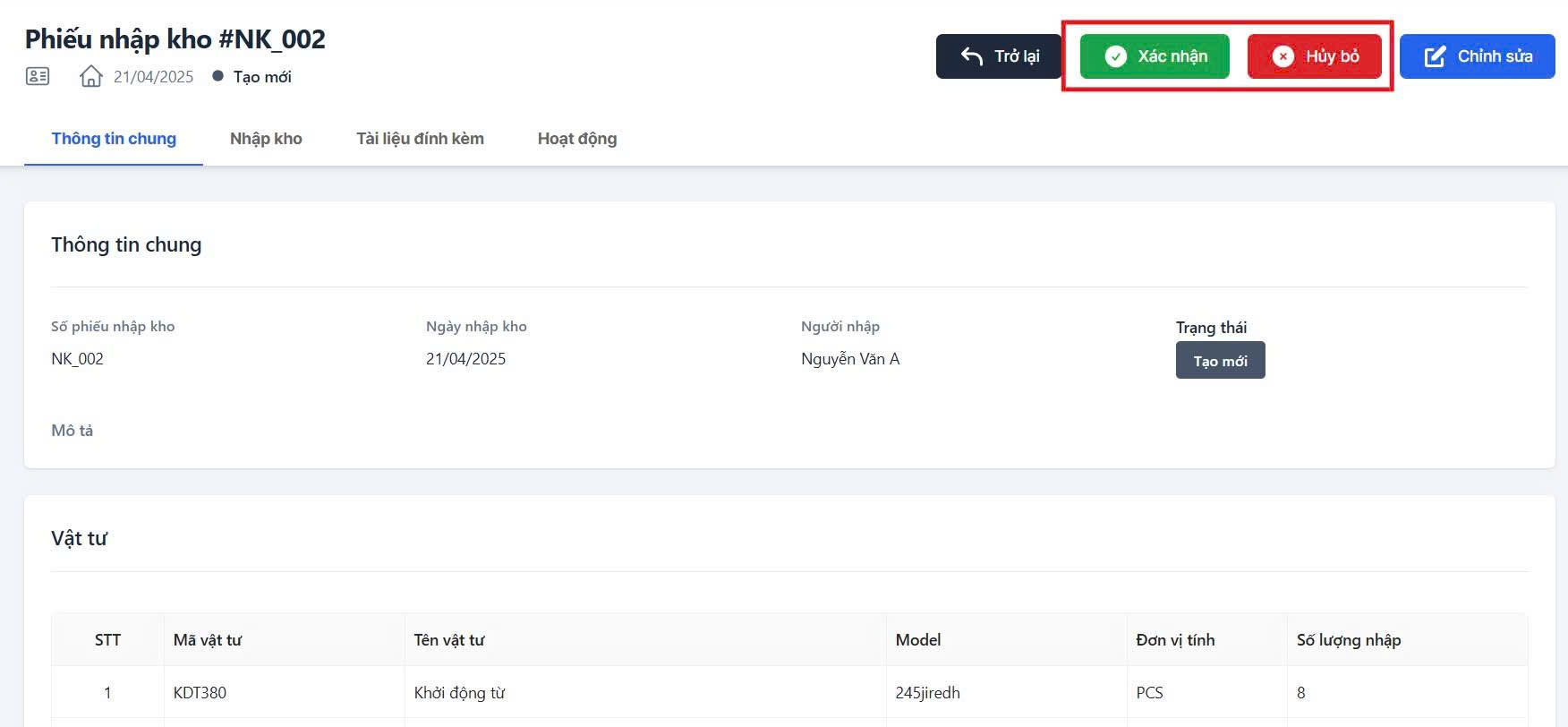The width and height of the screenshot is (1568, 727).
Task: Click the pencil edit icon in Chỉnh sửa
Action: point(1435,56)
